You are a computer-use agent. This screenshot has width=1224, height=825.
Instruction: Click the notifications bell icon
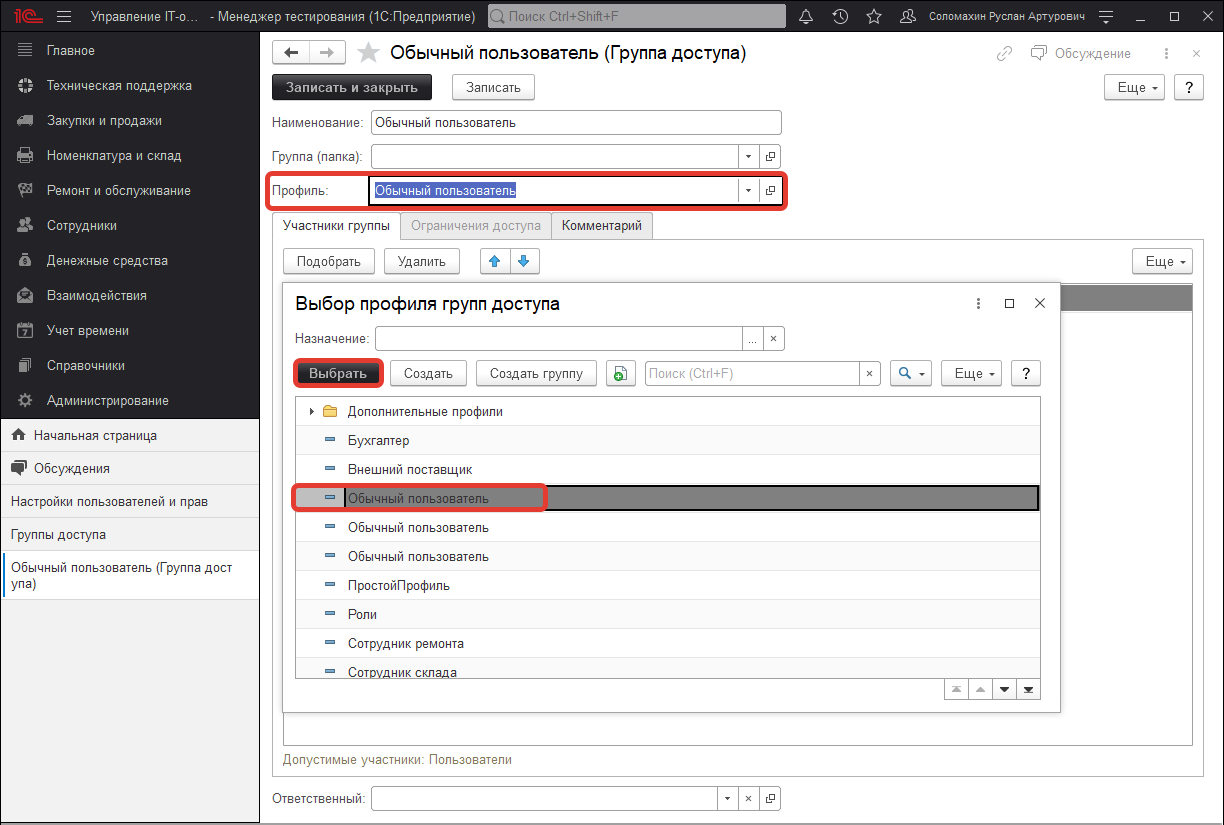[806, 17]
